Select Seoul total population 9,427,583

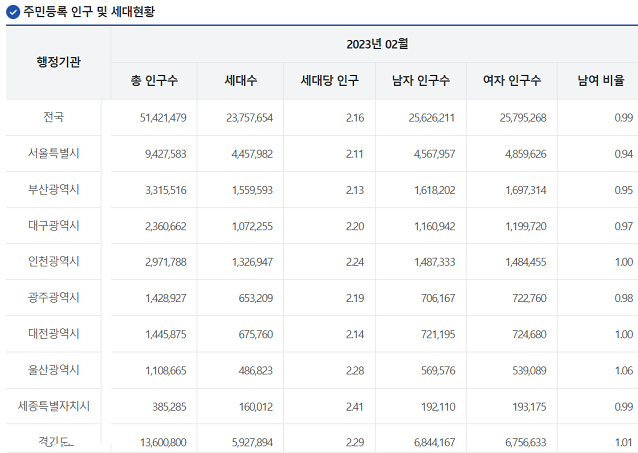(166, 154)
